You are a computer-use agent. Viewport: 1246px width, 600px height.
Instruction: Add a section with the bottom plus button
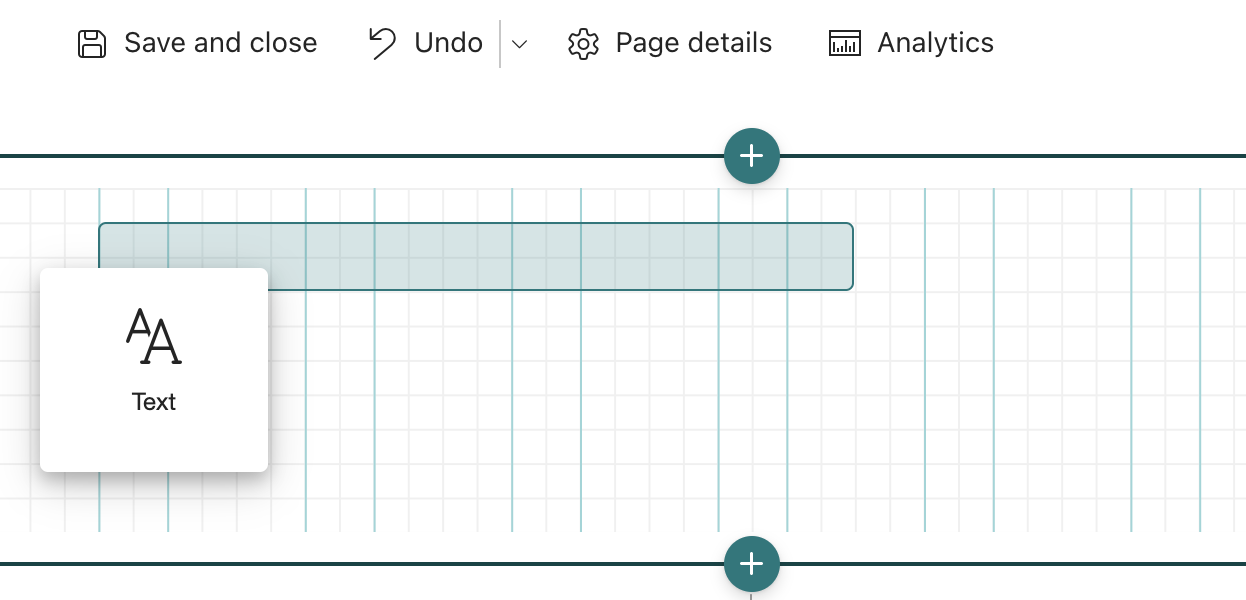tap(751, 564)
